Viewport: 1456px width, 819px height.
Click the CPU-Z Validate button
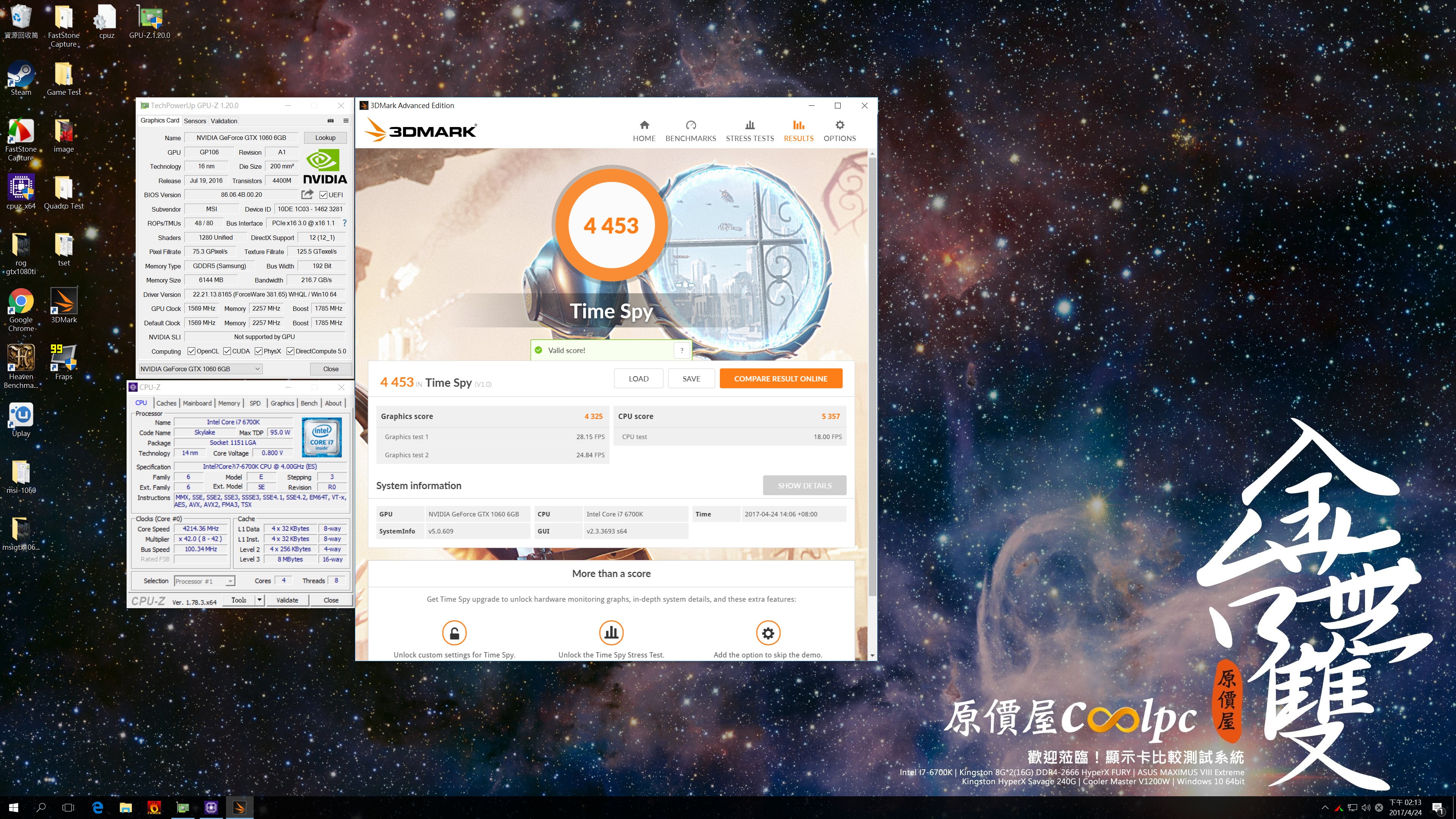[x=287, y=600]
